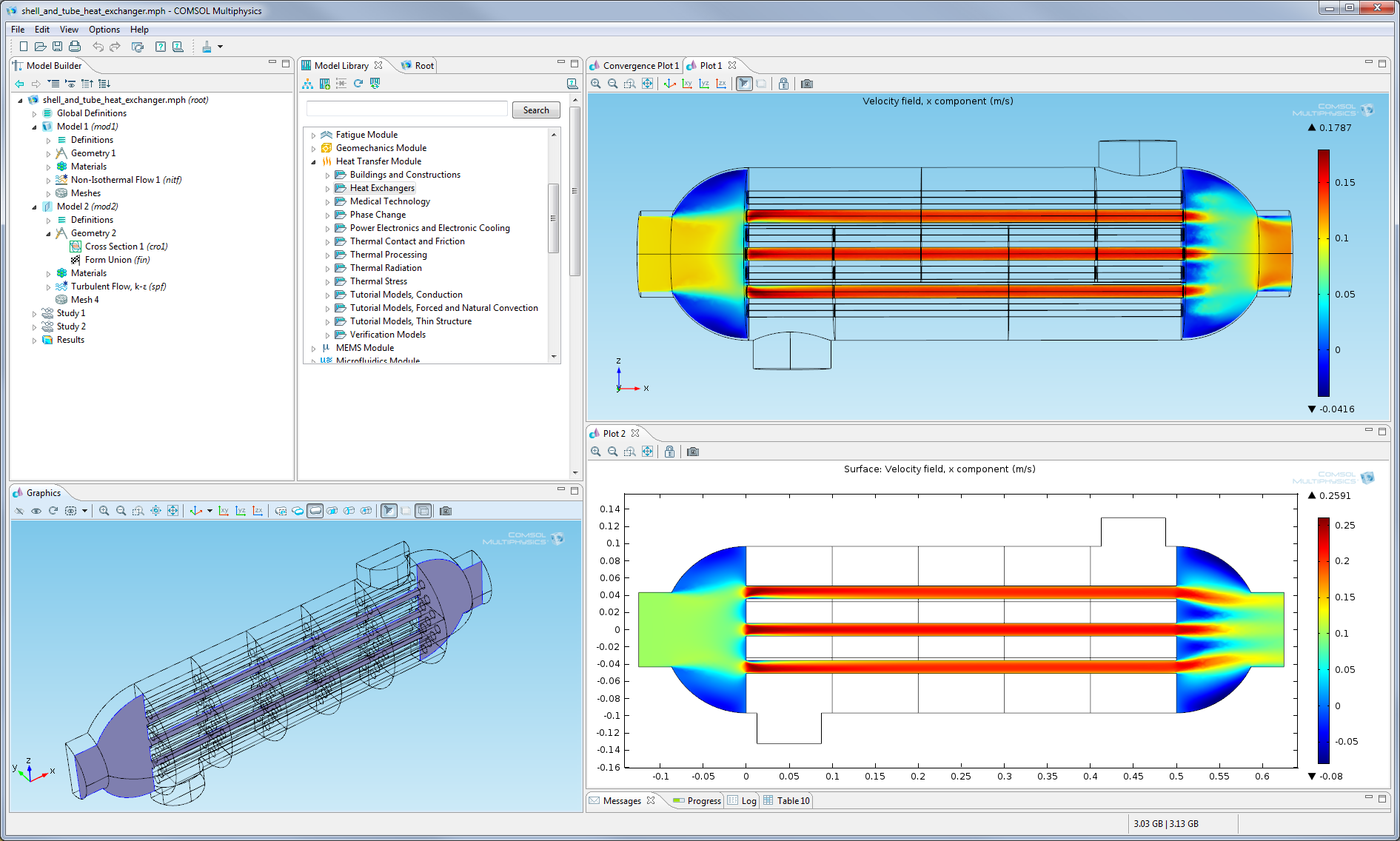Image resolution: width=1400 pixels, height=841 pixels.
Task: Go to previous node in Model Builder
Action: click(19, 84)
